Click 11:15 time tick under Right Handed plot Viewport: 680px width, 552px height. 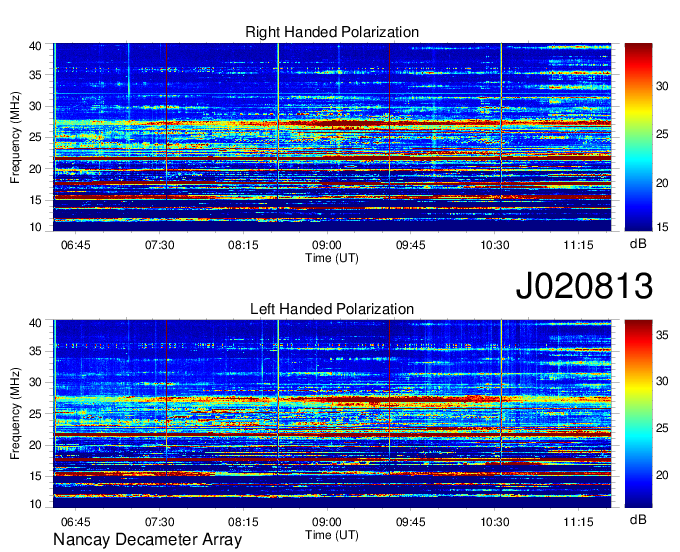pos(578,245)
